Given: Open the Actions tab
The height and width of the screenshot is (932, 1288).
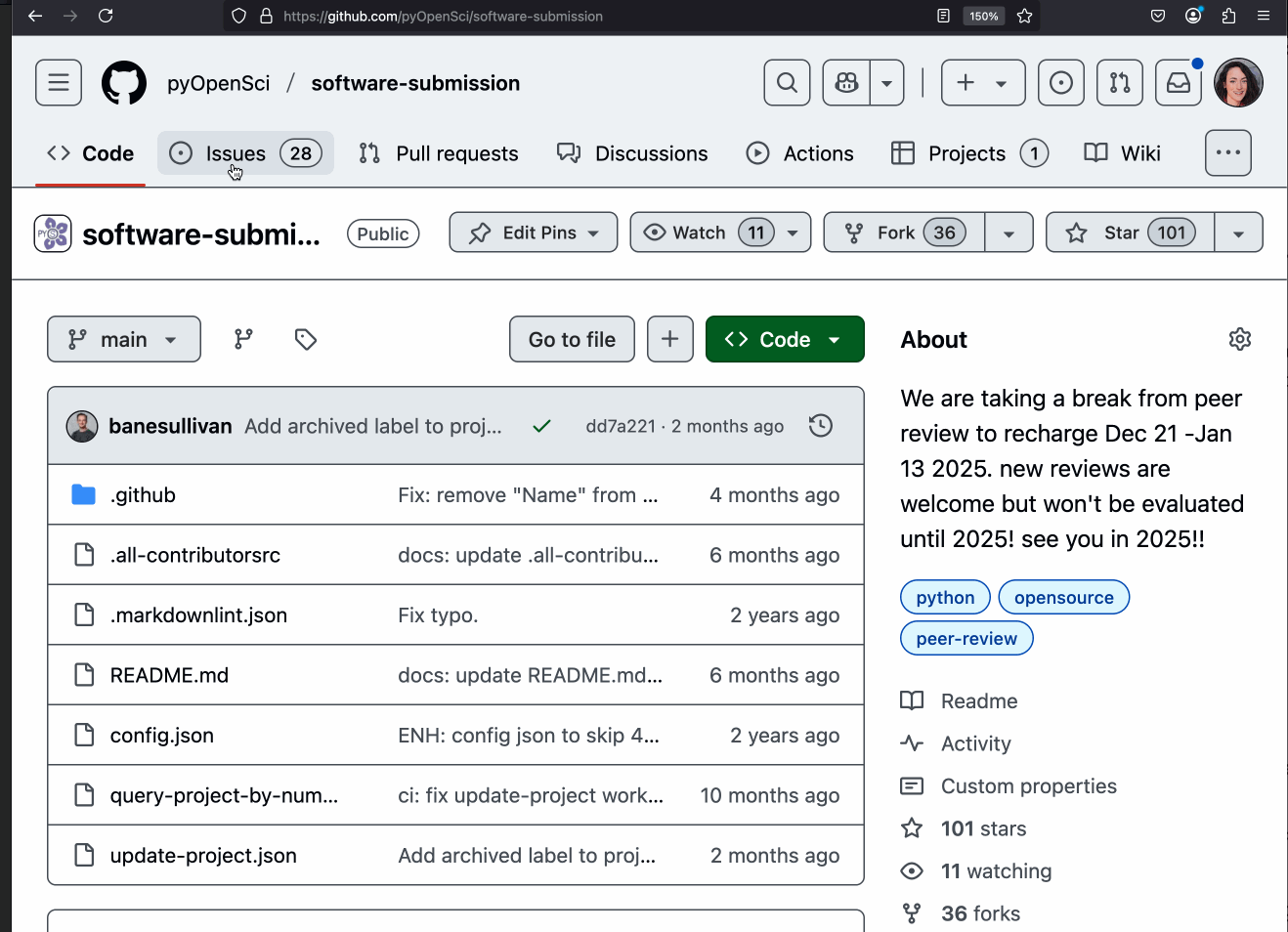Looking at the screenshot, I should pos(800,153).
